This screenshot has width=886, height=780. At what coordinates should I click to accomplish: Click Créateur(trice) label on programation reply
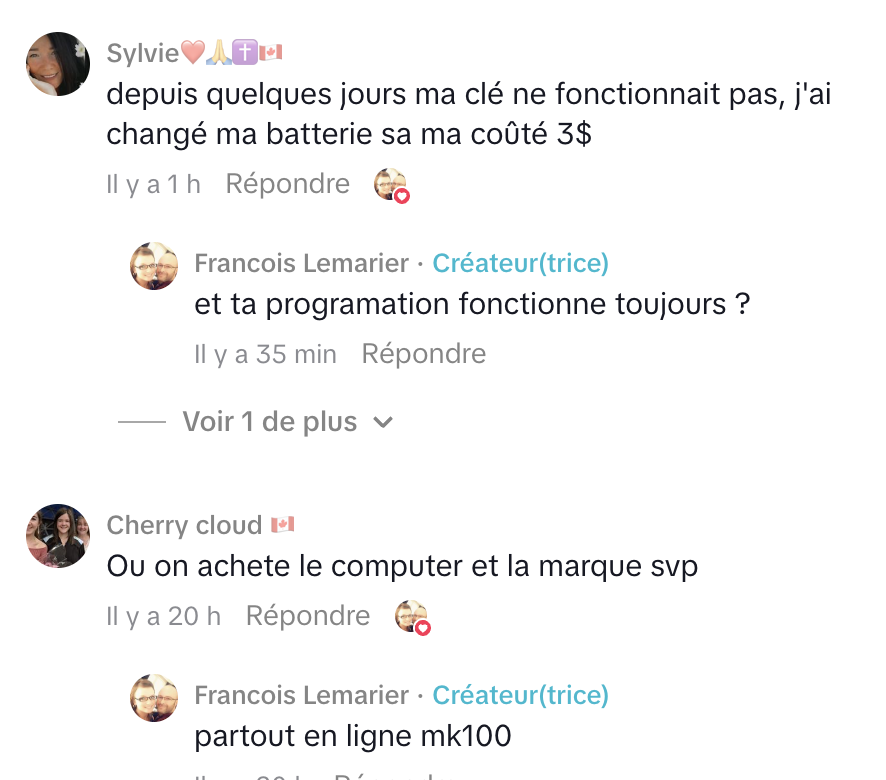pyautogui.click(x=520, y=263)
